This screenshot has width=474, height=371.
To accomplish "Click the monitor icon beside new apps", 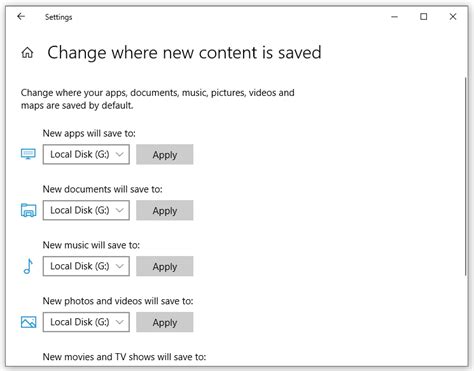I will pos(28,154).
